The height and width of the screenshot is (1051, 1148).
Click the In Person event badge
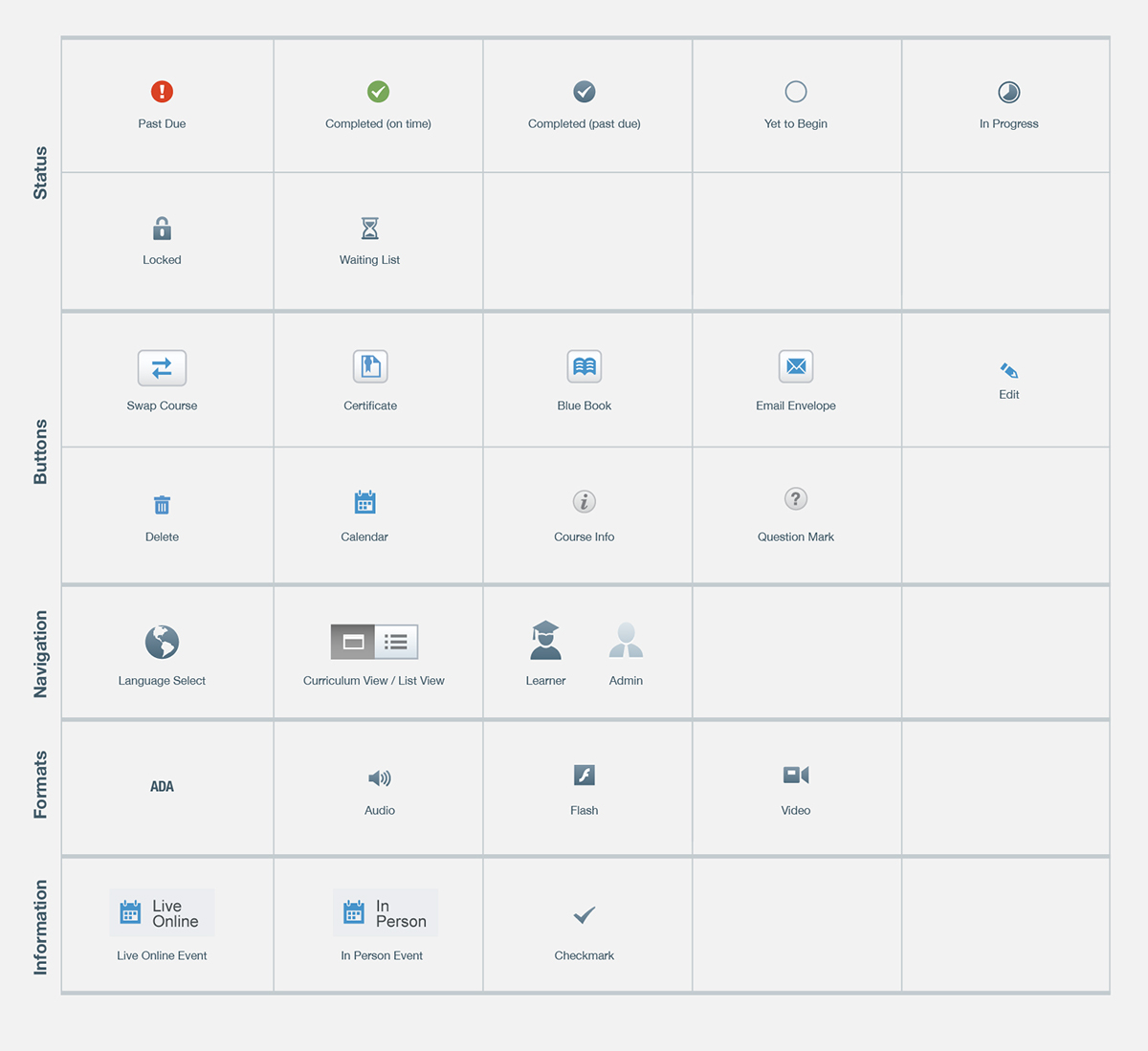[385, 913]
